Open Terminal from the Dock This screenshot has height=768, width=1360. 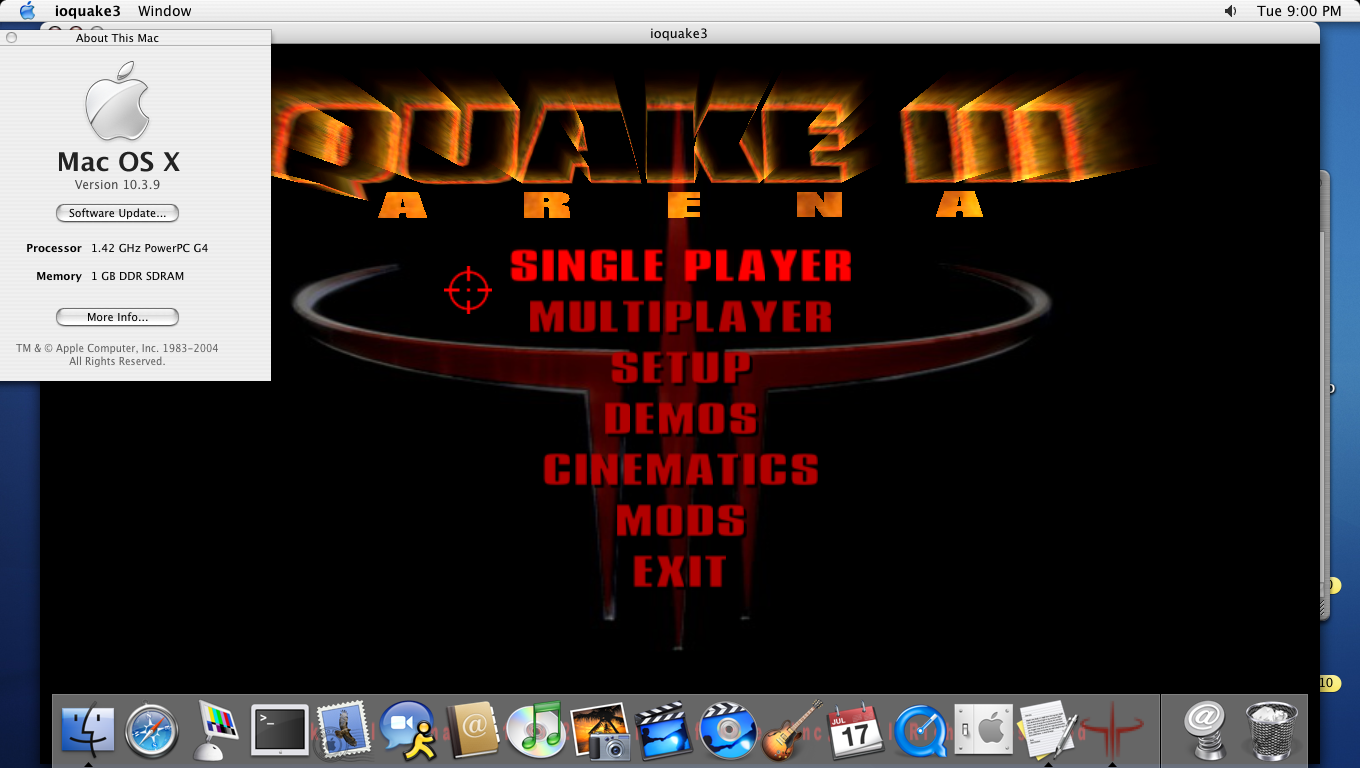tap(279, 730)
